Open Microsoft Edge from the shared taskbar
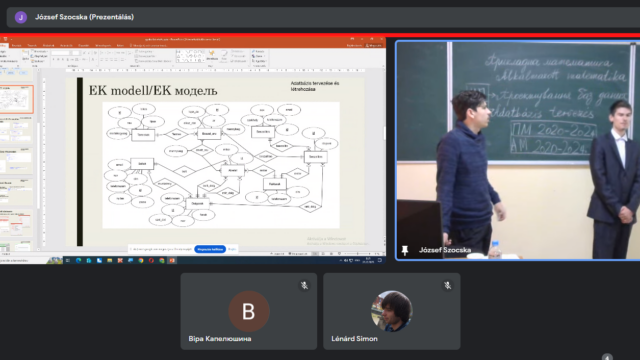The width and height of the screenshot is (640, 360). pos(78,260)
